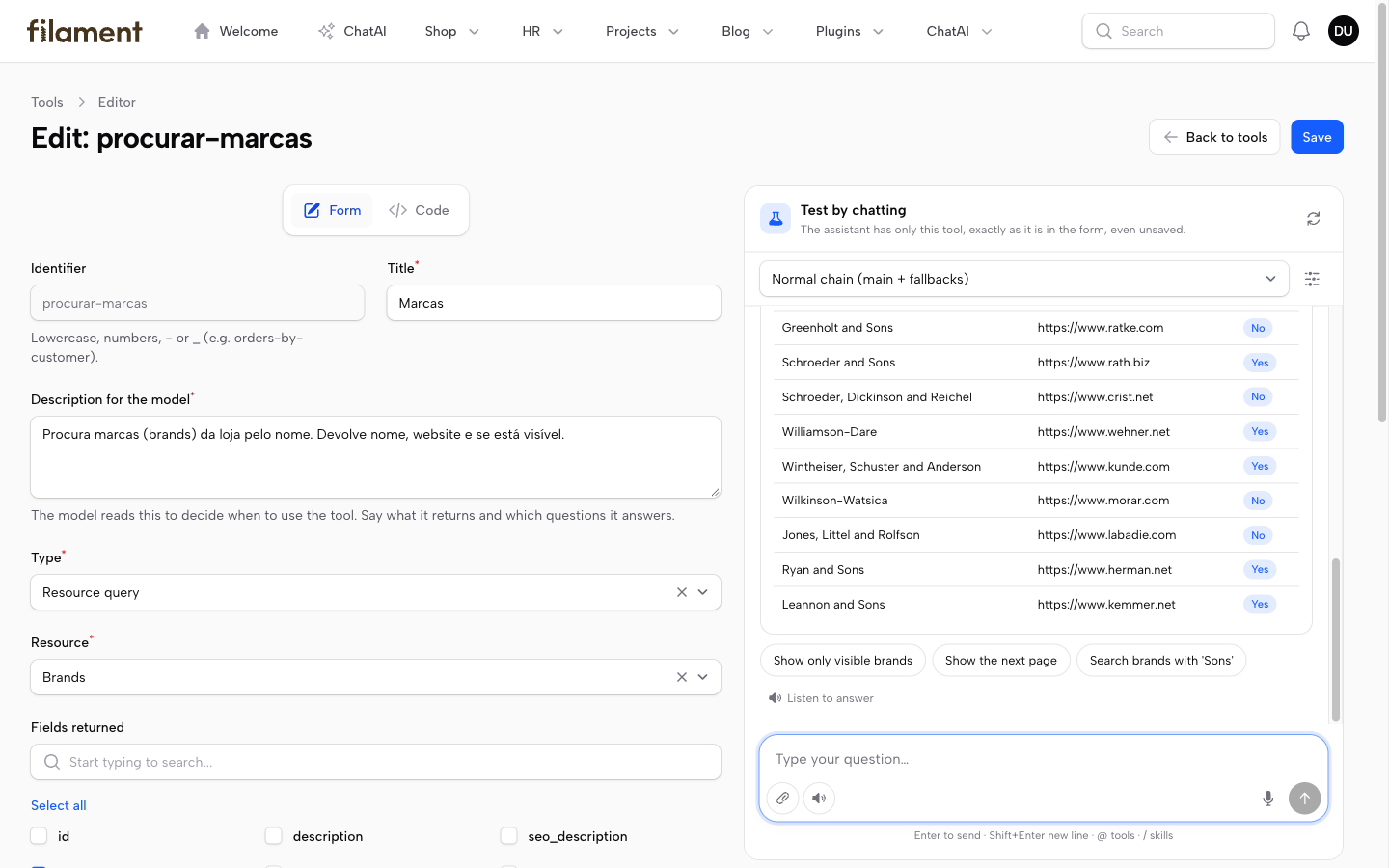Click the flask icon beside Test by chatting
1389x868 pixels.
[776, 219]
